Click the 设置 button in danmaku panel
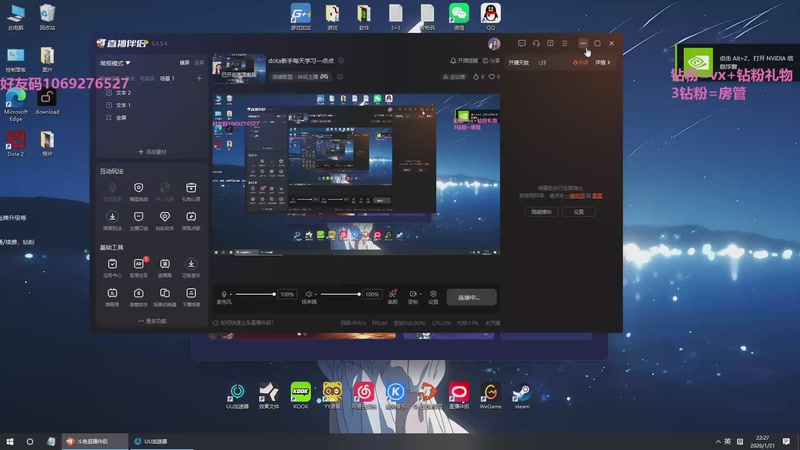This screenshot has height=450, width=800. tap(578, 211)
